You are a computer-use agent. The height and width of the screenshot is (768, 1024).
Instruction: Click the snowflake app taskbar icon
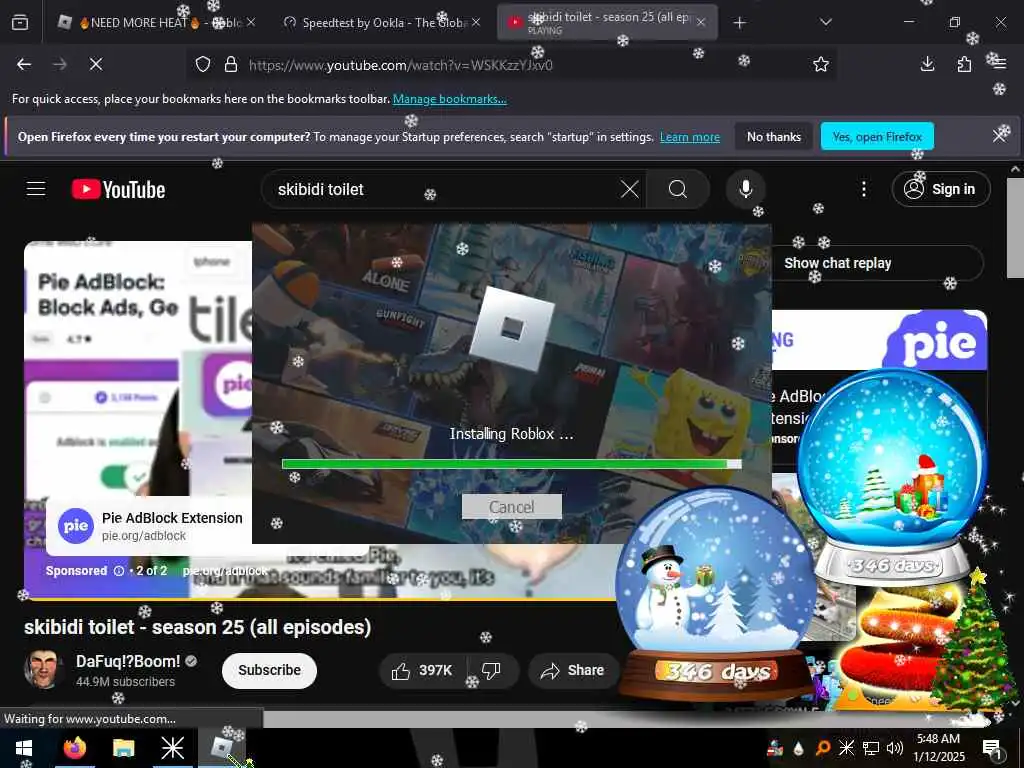[172, 748]
